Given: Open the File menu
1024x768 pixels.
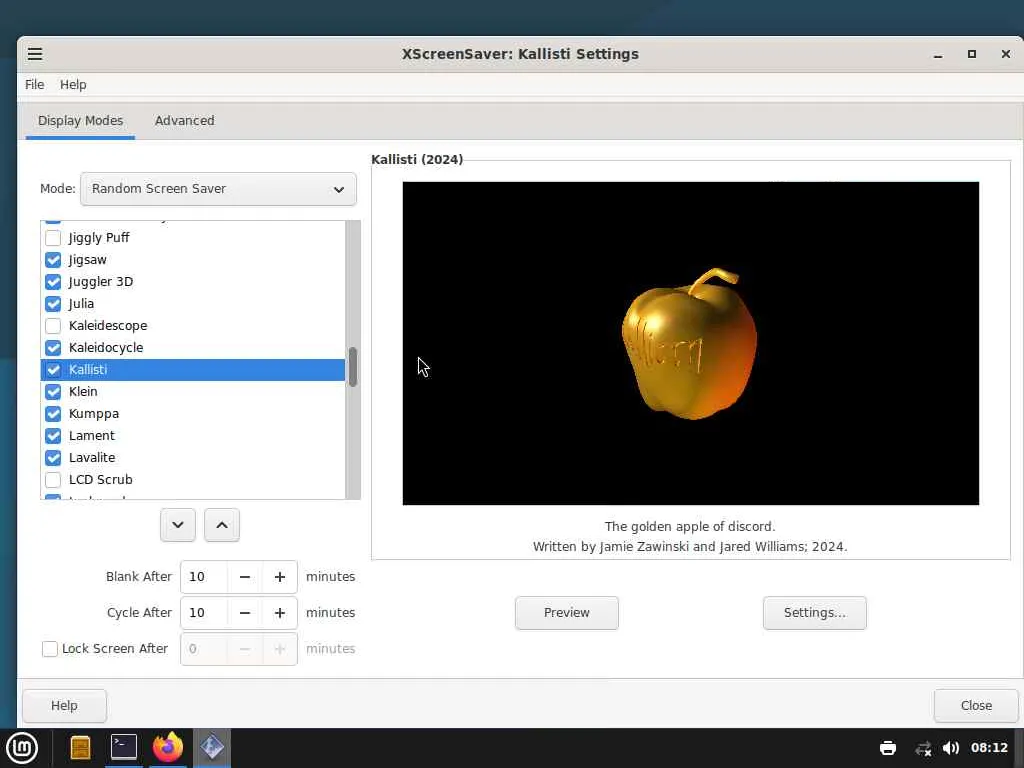Looking at the screenshot, I should 35,84.
